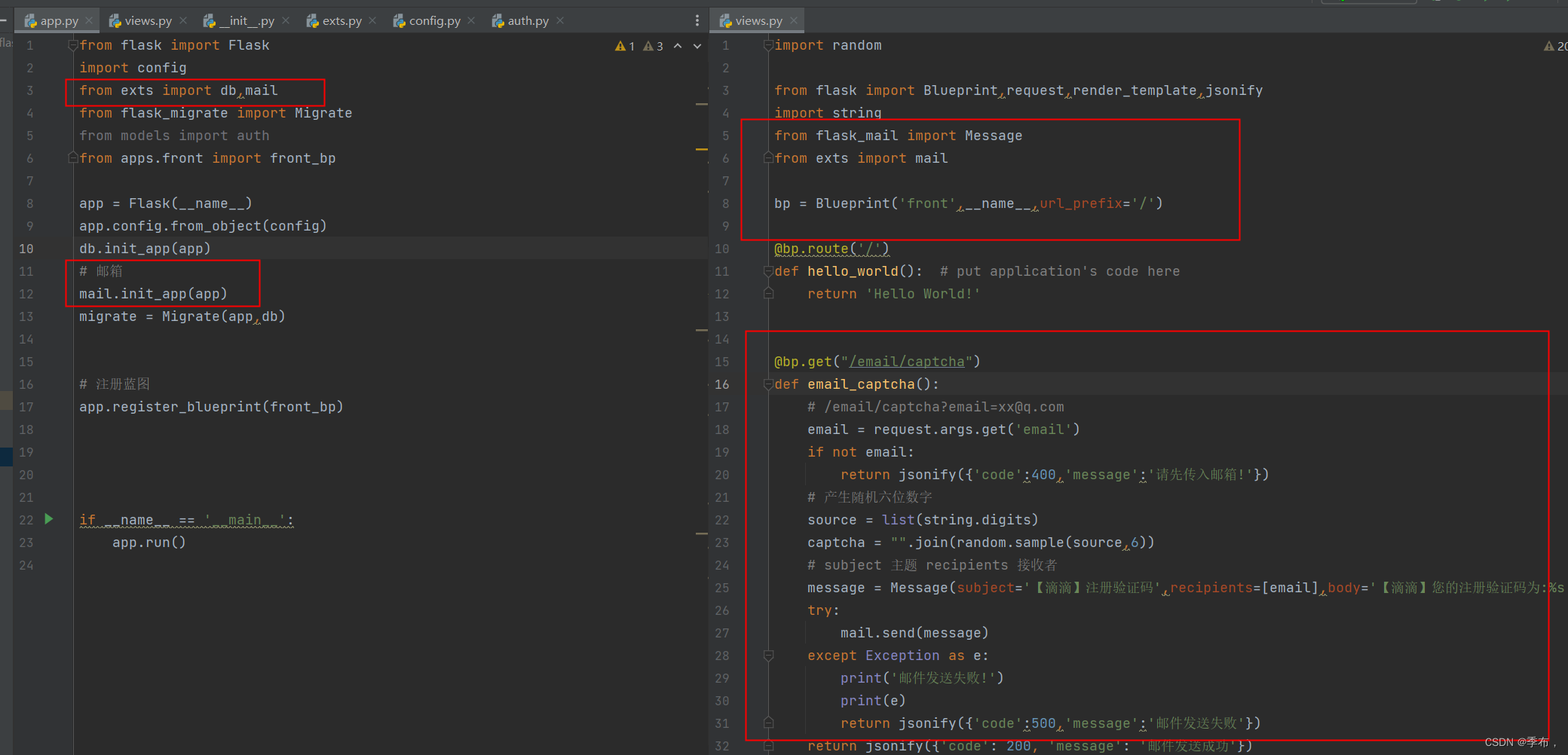Screen dimensions: 1568x755
Task: Click the 'from exts import db,mail' line
Action: (179, 90)
